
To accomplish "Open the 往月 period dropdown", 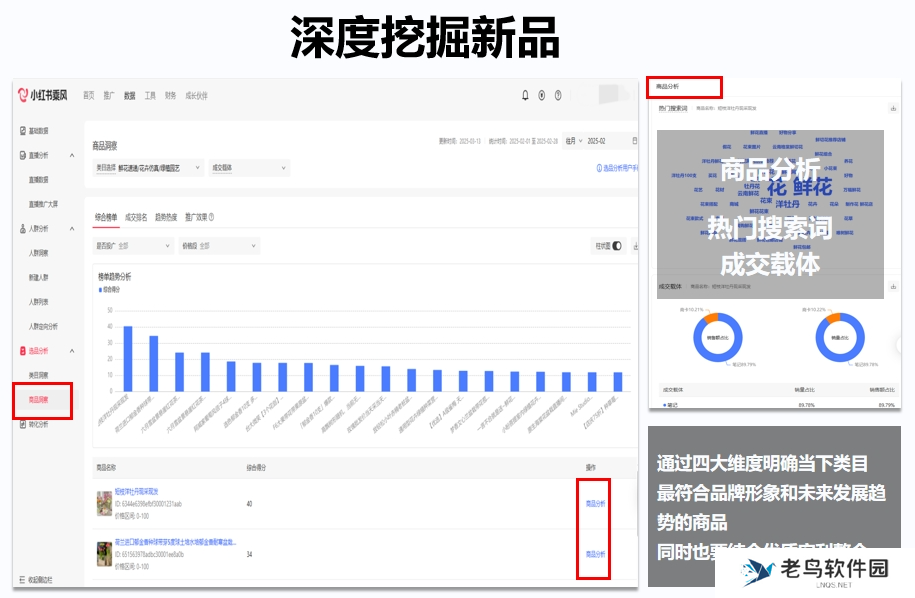I will pyautogui.click(x=574, y=141).
